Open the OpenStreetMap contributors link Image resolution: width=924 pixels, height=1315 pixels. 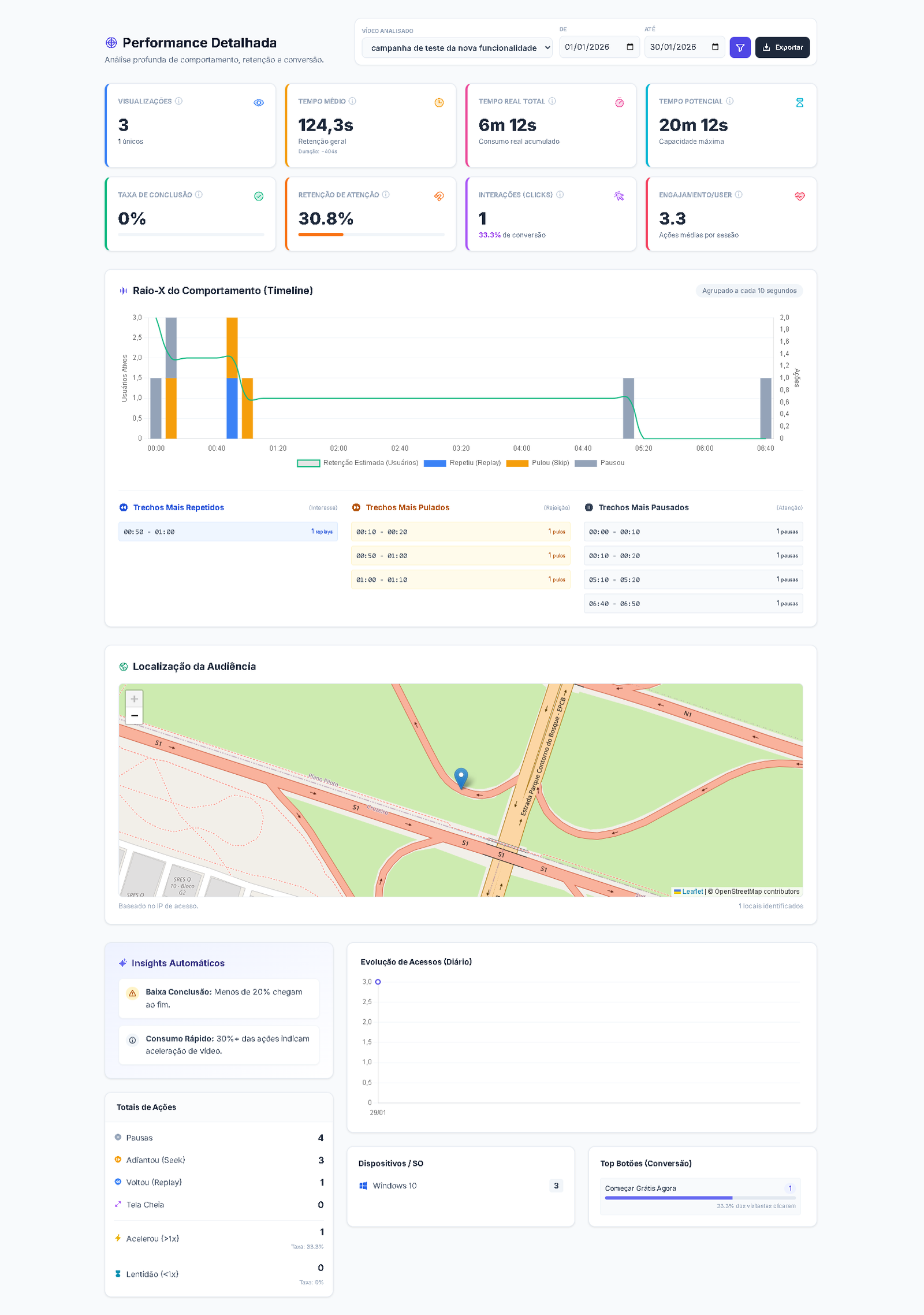[754, 891]
